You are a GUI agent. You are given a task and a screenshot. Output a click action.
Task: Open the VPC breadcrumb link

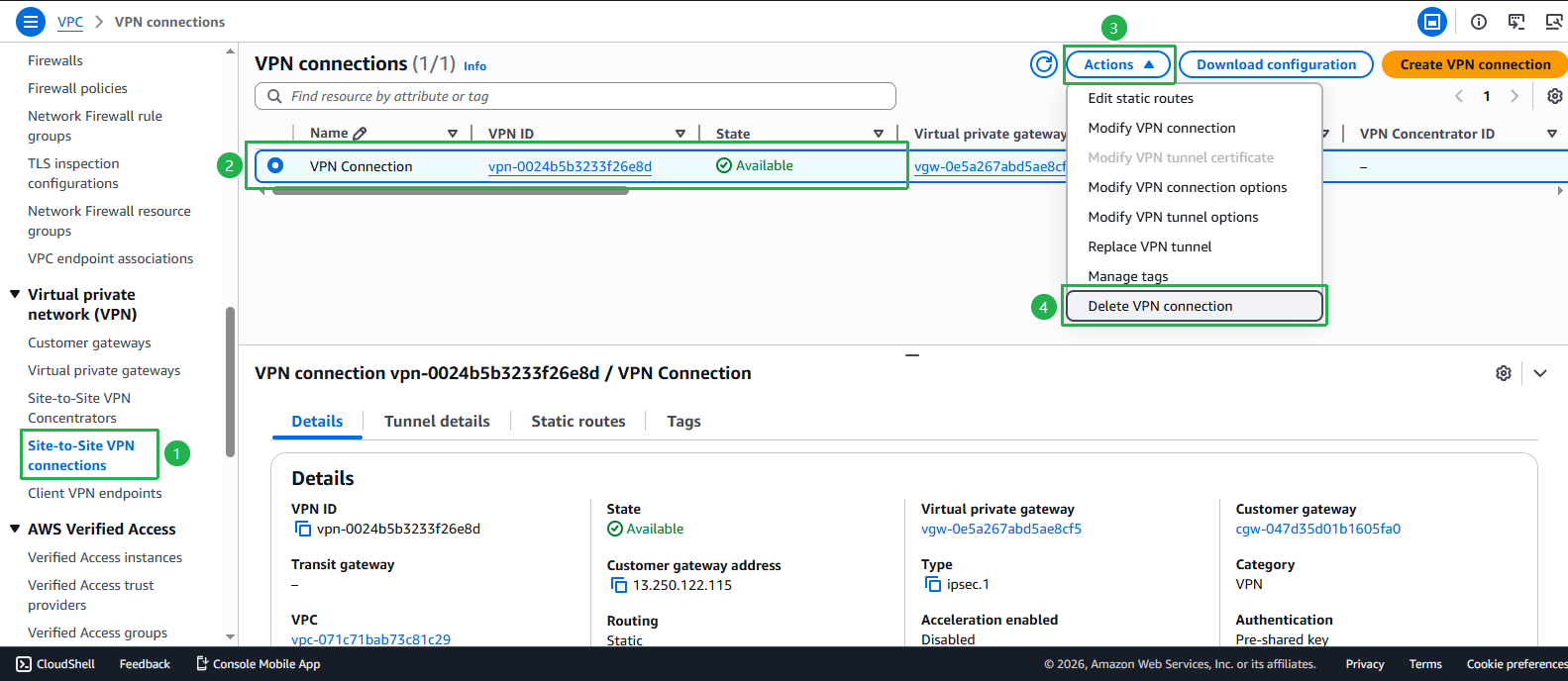(x=70, y=22)
